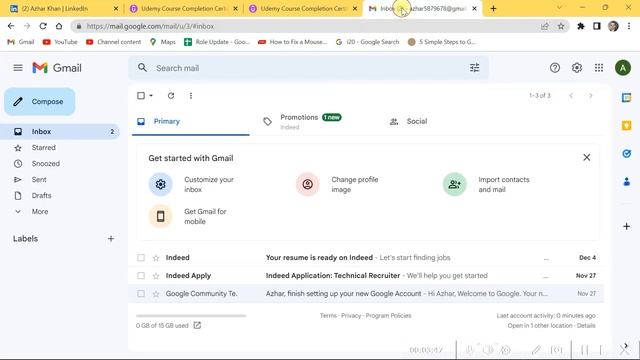The width and height of the screenshot is (640, 360).
Task: Open storage management external link icon
Action: click(197, 325)
